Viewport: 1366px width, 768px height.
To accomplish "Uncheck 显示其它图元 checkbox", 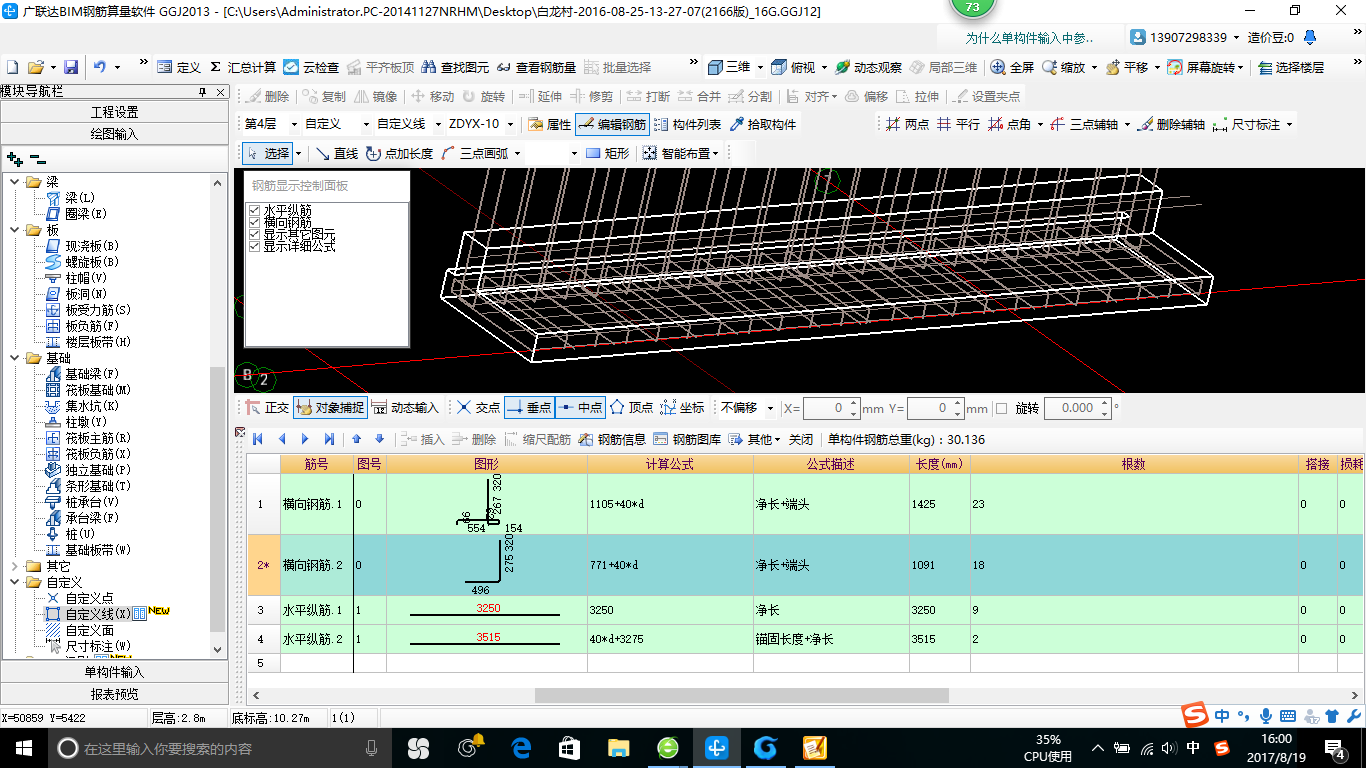I will pos(255,234).
